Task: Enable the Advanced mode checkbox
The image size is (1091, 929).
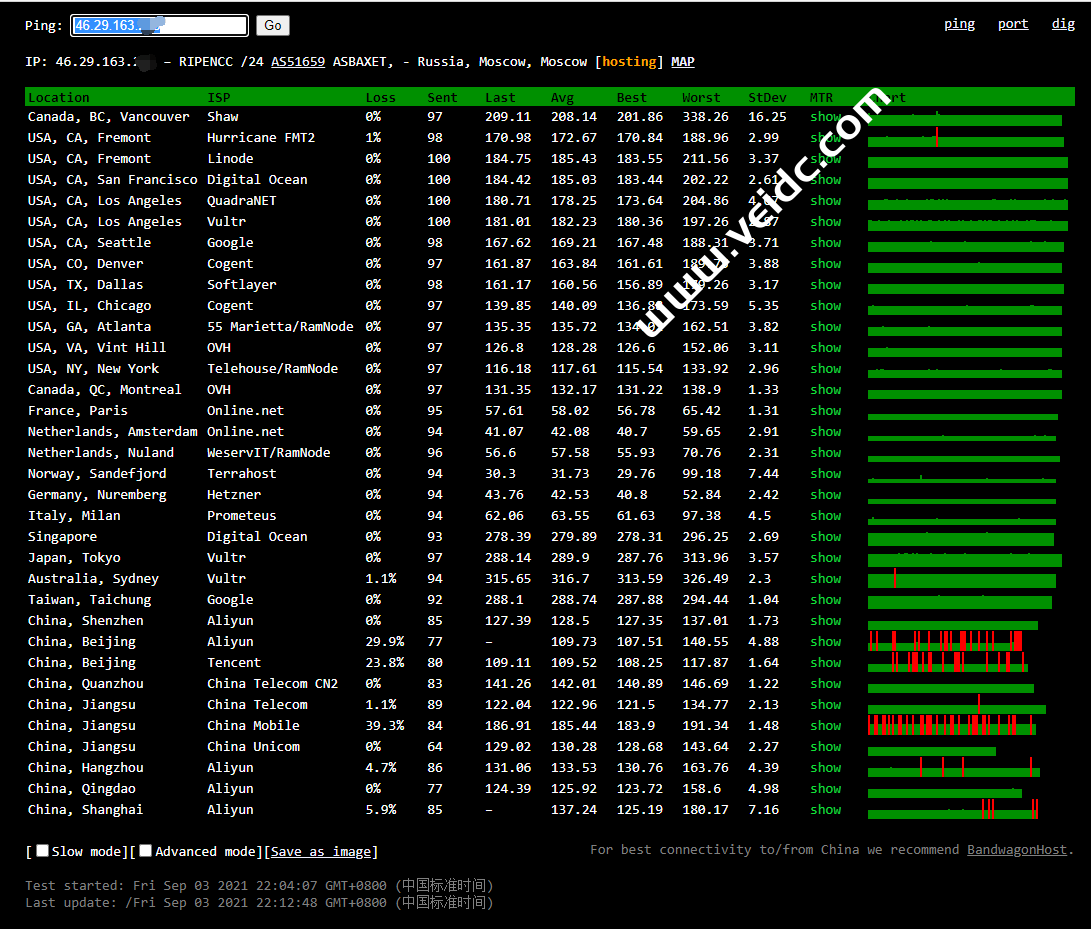Action: (146, 851)
